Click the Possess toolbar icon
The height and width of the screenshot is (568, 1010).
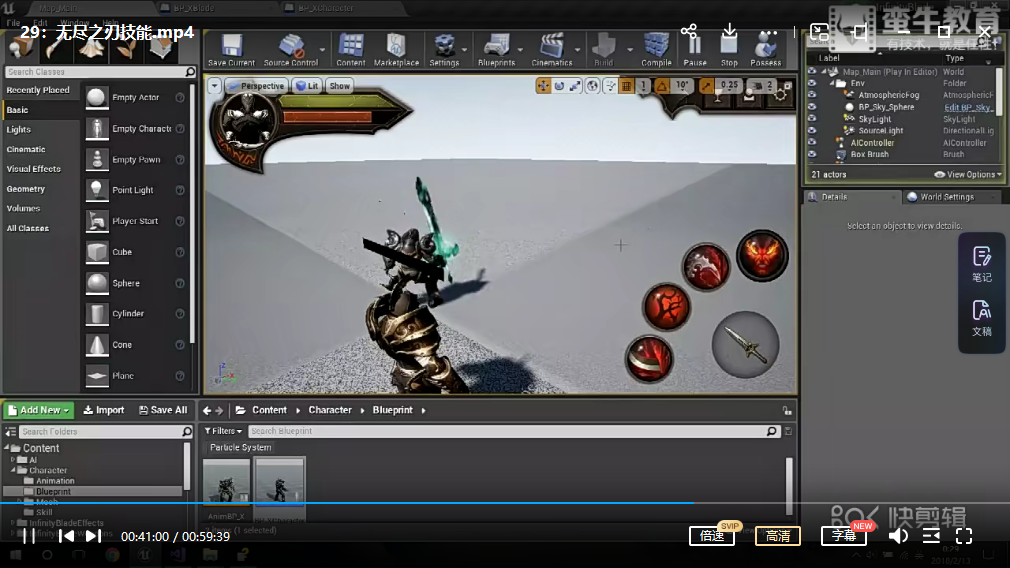click(x=765, y=50)
